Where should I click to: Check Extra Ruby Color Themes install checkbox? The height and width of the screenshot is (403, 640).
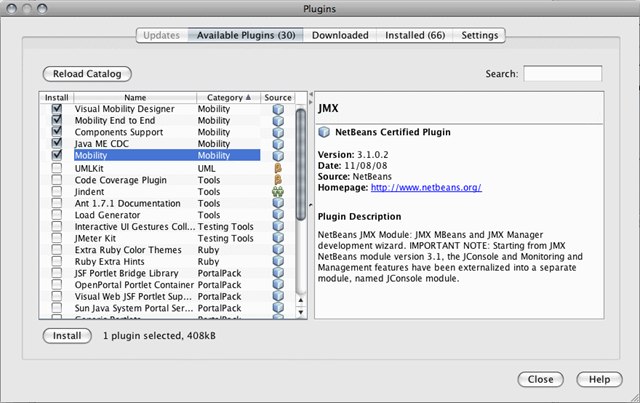pyautogui.click(x=57, y=249)
